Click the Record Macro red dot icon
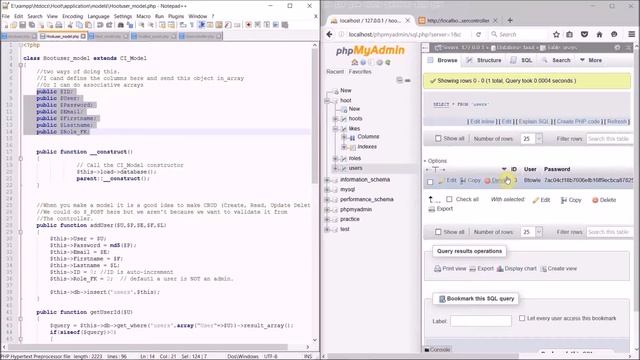 coord(248,25)
